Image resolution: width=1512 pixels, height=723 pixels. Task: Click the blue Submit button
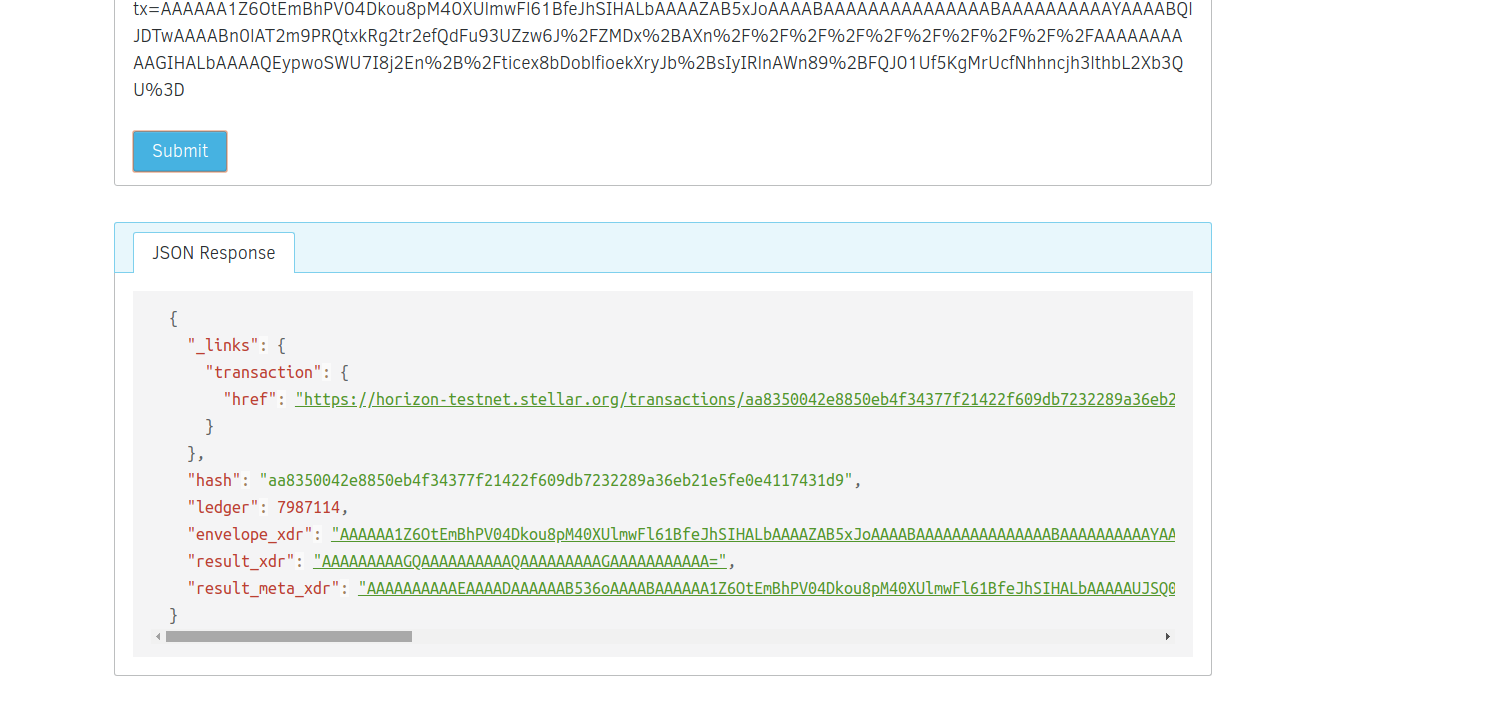click(x=180, y=151)
